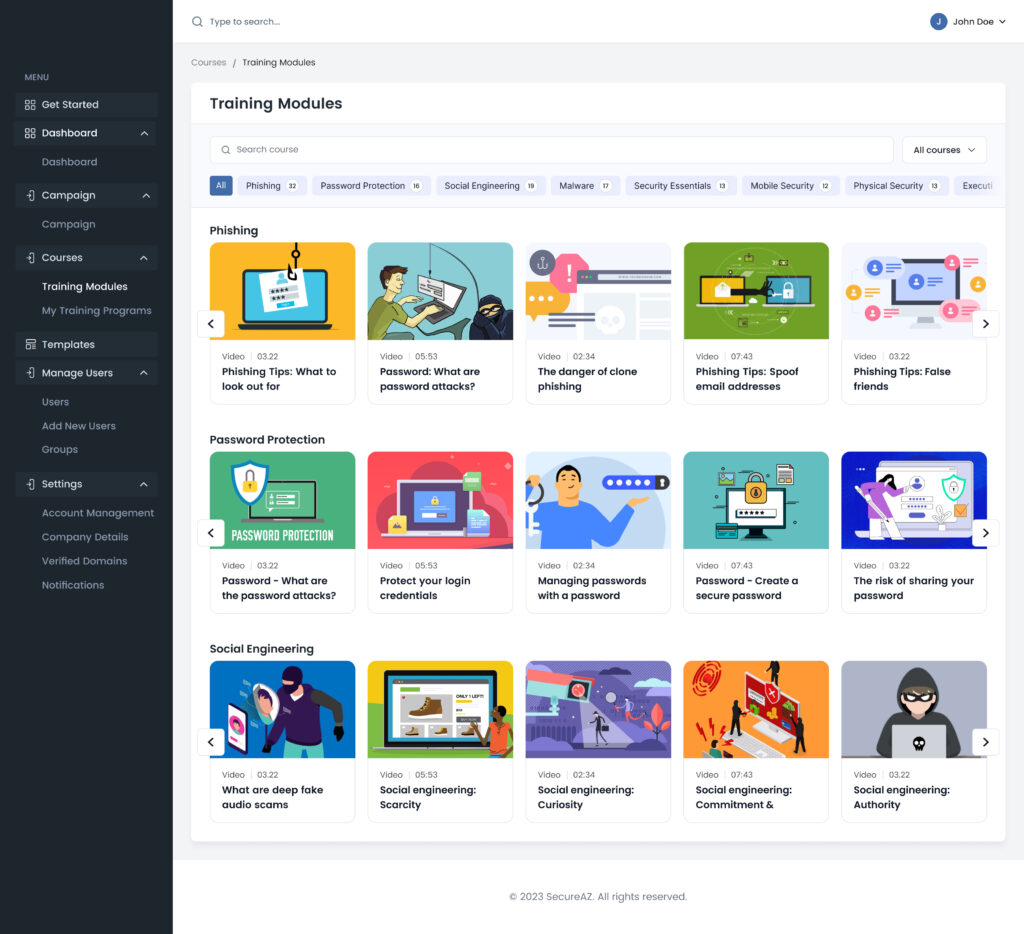
Task: Open Phishing Tips: Spoof email addresses thumbnail
Action: click(x=756, y=291)
